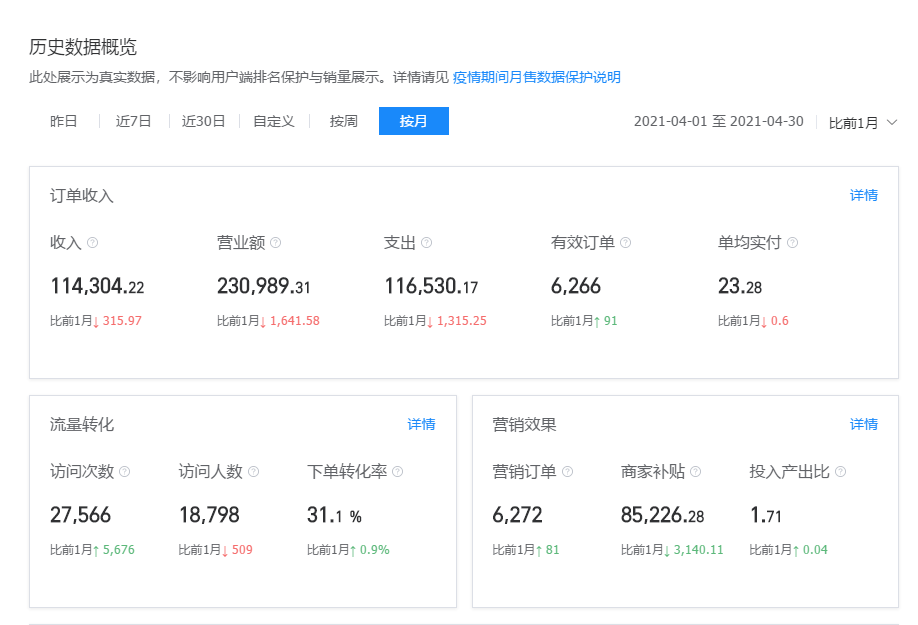
Task: Select the 按周 time range tab
Action: [x=344, y=121]
